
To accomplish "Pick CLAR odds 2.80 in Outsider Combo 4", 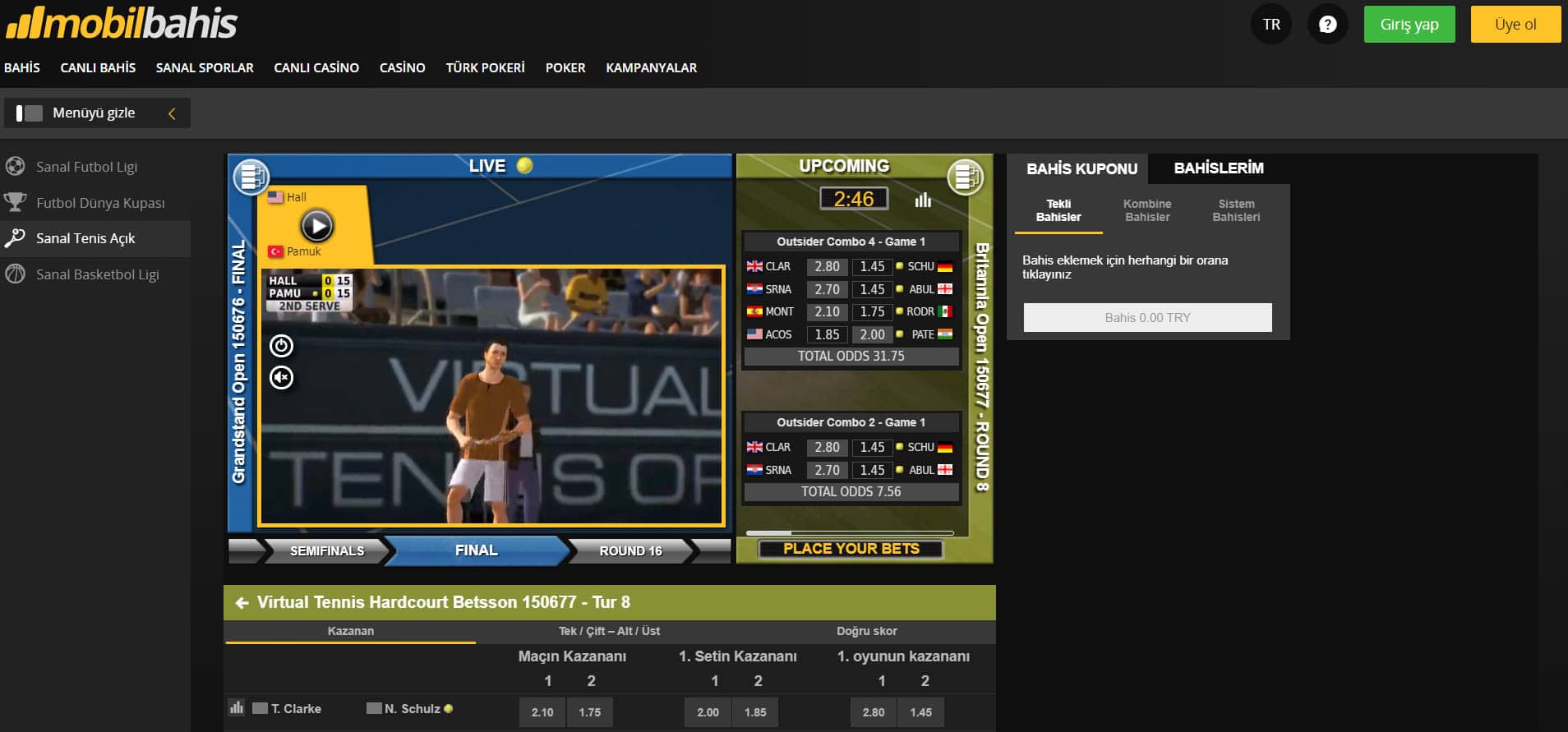I will [x=827, y=266].
